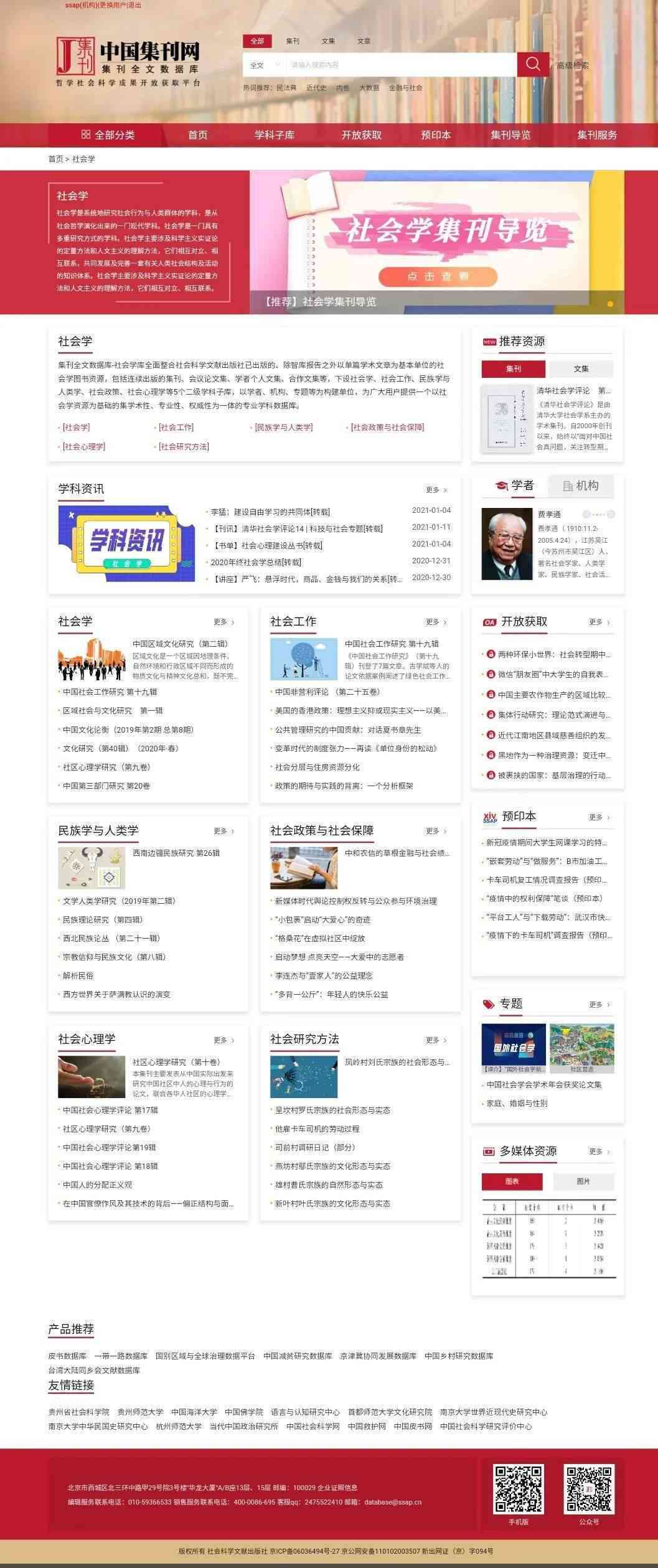Click the QR code labeled 手机版

518,1488
